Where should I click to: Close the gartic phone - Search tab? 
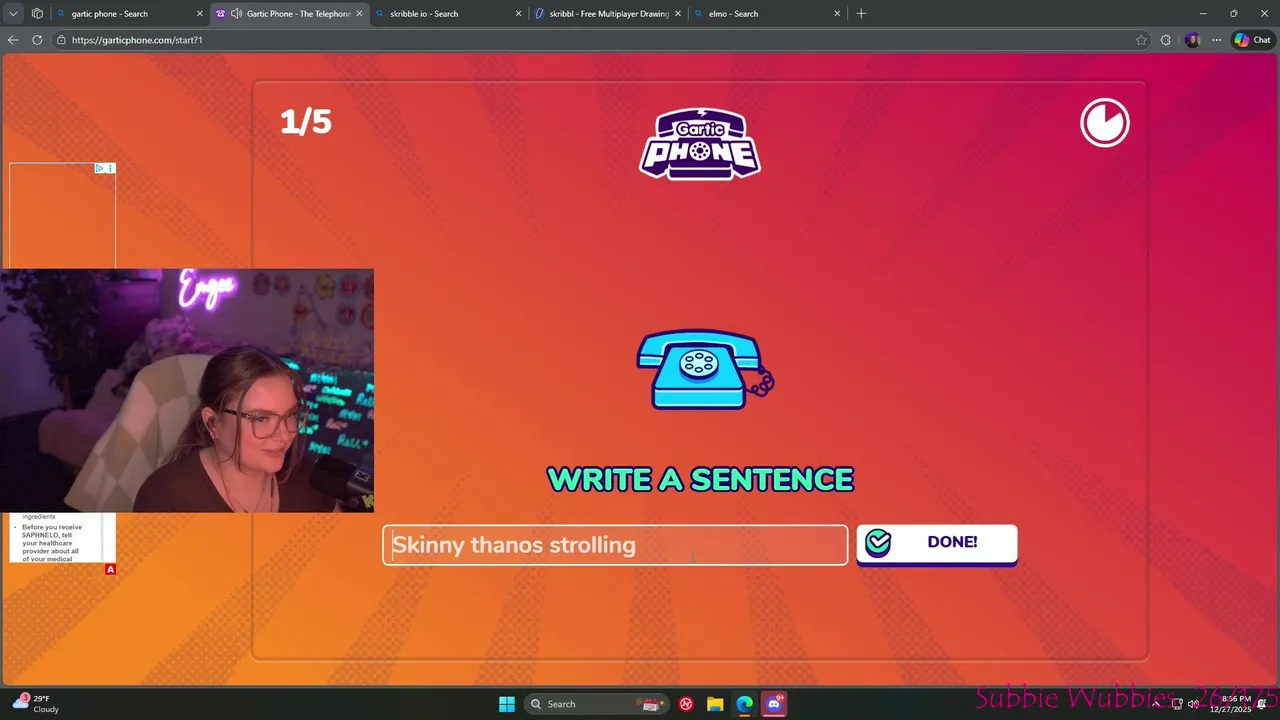point(200,14)
